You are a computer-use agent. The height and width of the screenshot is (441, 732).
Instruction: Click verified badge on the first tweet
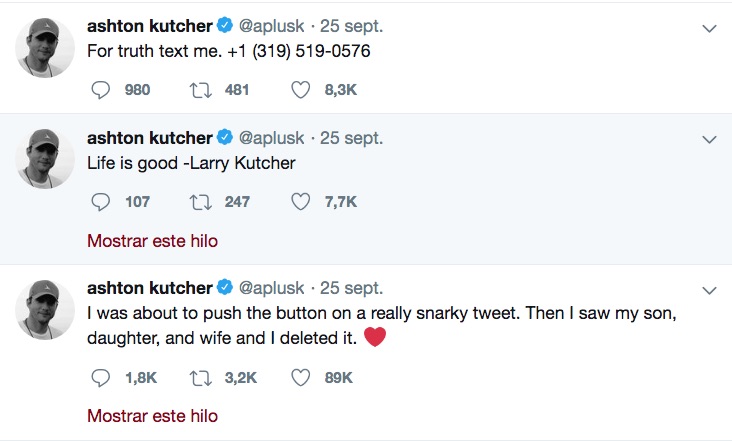[225, 26]
